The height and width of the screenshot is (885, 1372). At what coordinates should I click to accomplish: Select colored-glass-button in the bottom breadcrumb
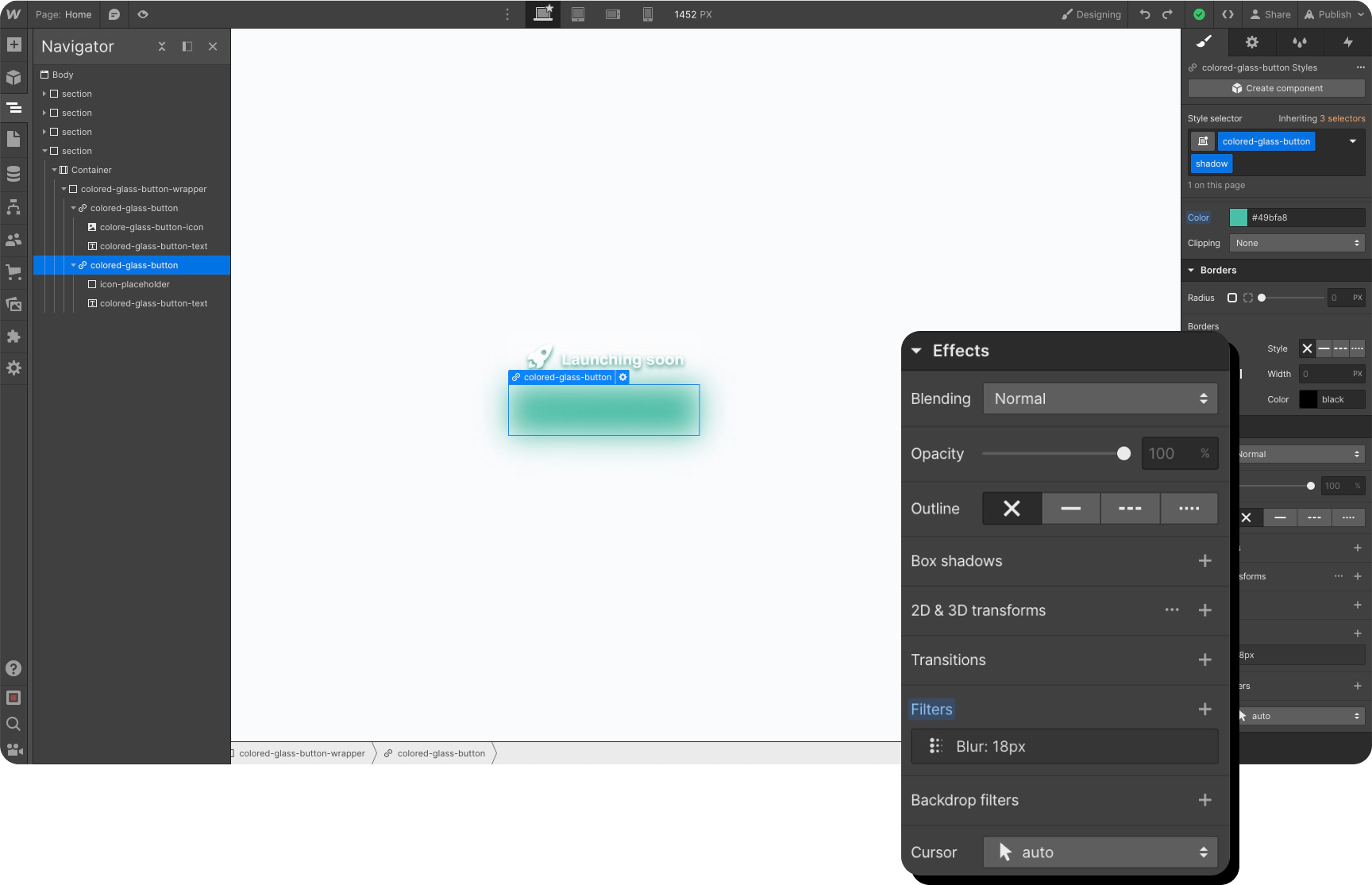pos(439,752)
